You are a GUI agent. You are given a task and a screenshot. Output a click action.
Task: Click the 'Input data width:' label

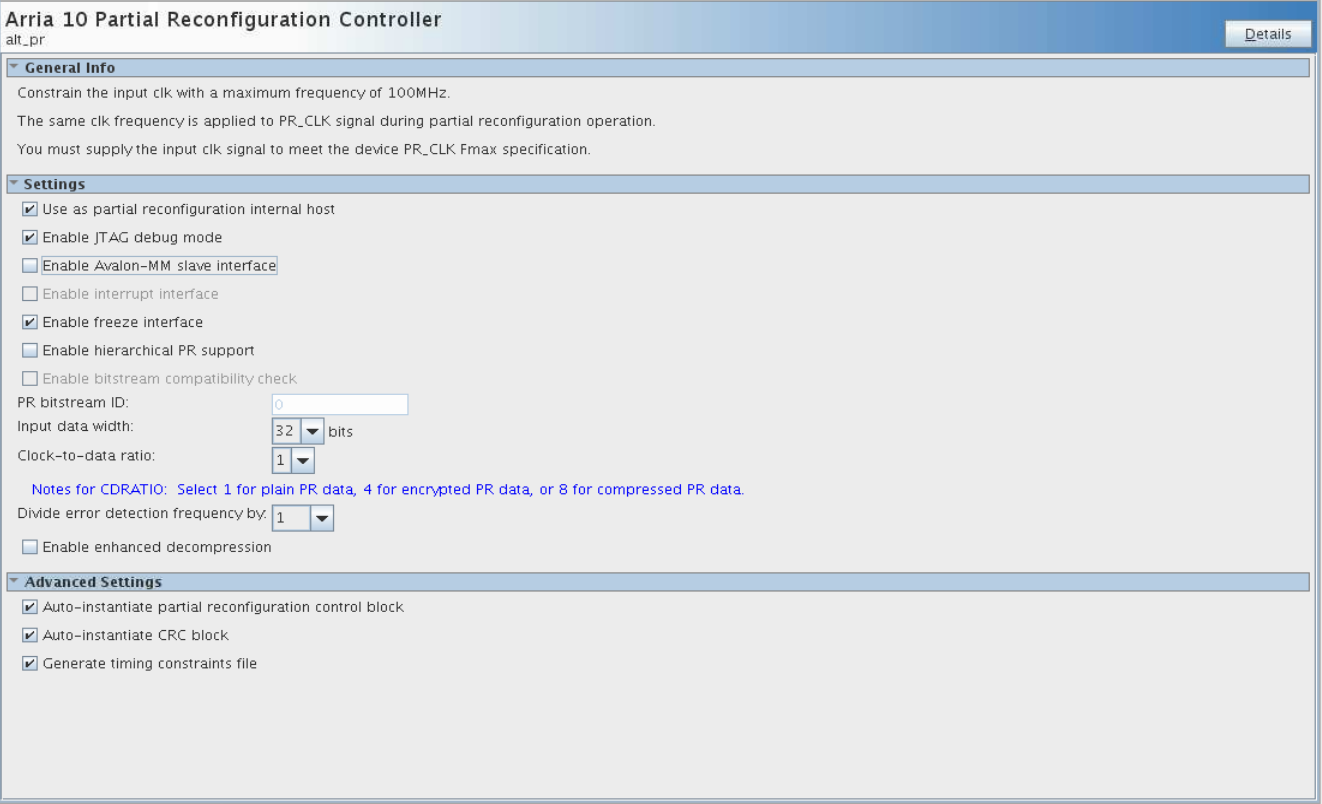pyautogui.click(x=76, y=426)
